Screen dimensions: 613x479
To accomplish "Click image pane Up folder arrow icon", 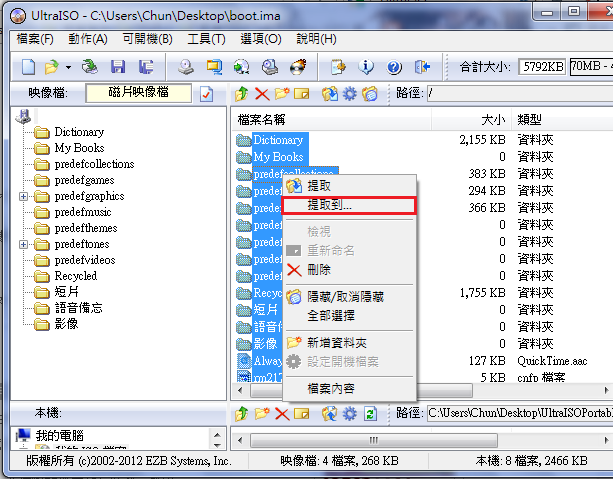I will 242,94.
